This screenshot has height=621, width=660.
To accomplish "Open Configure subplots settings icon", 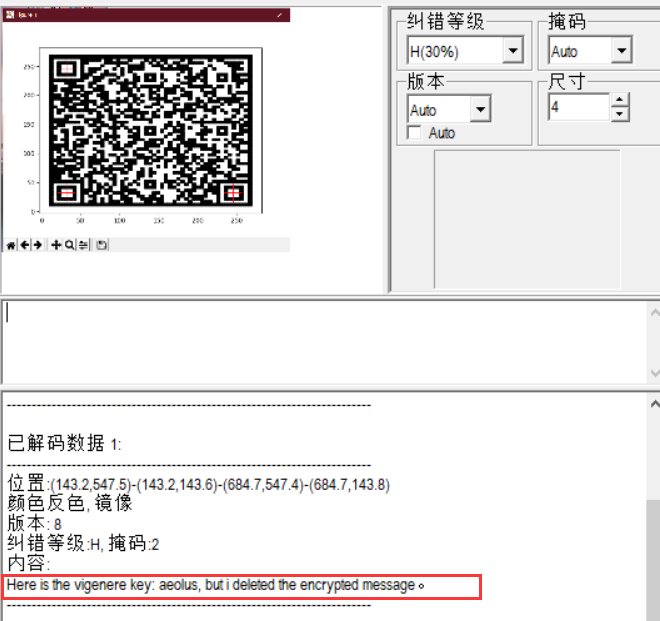I will pyautogui.click(x=83, y=245).
